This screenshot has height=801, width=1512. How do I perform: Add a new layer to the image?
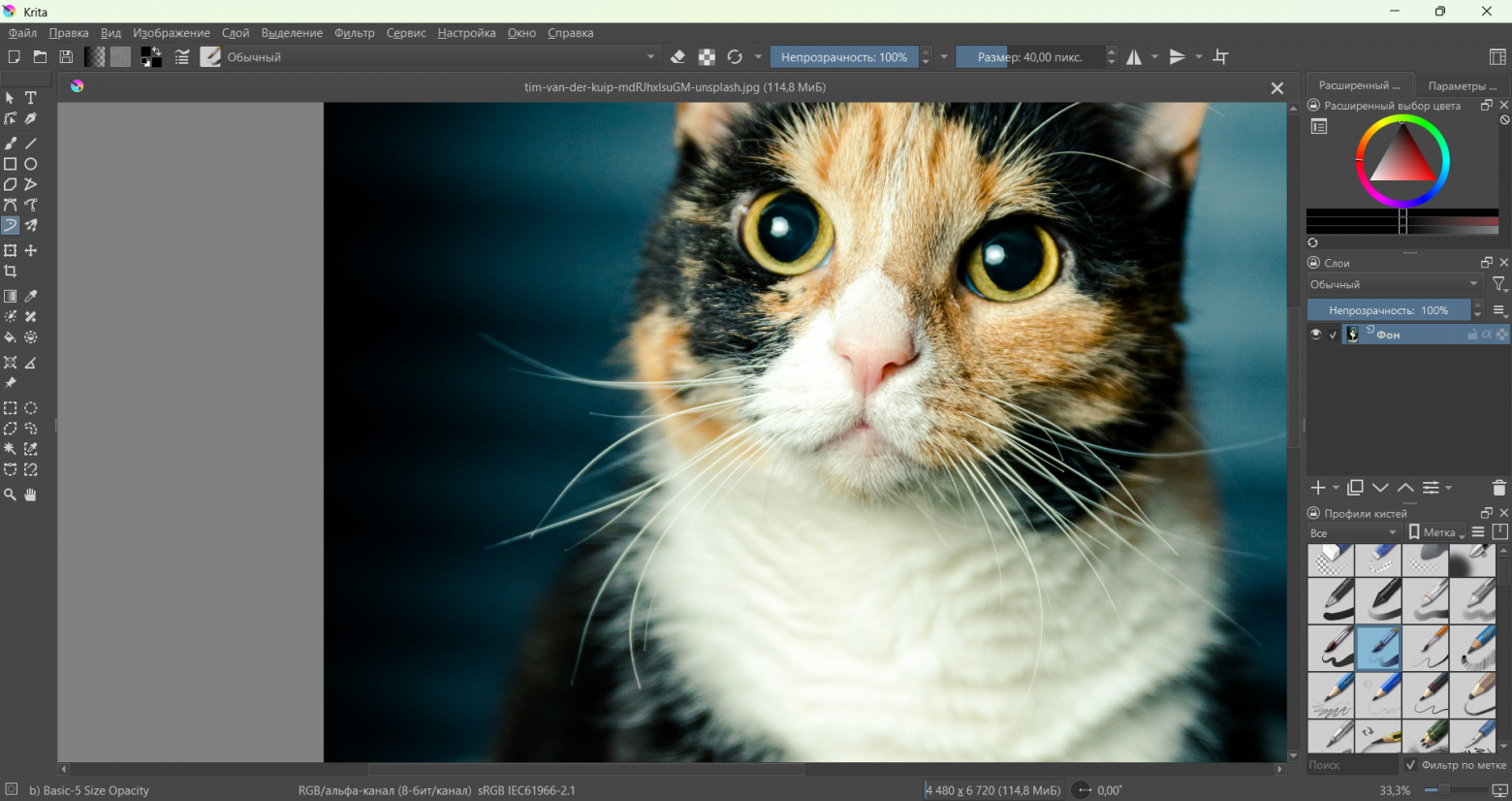1318,488
